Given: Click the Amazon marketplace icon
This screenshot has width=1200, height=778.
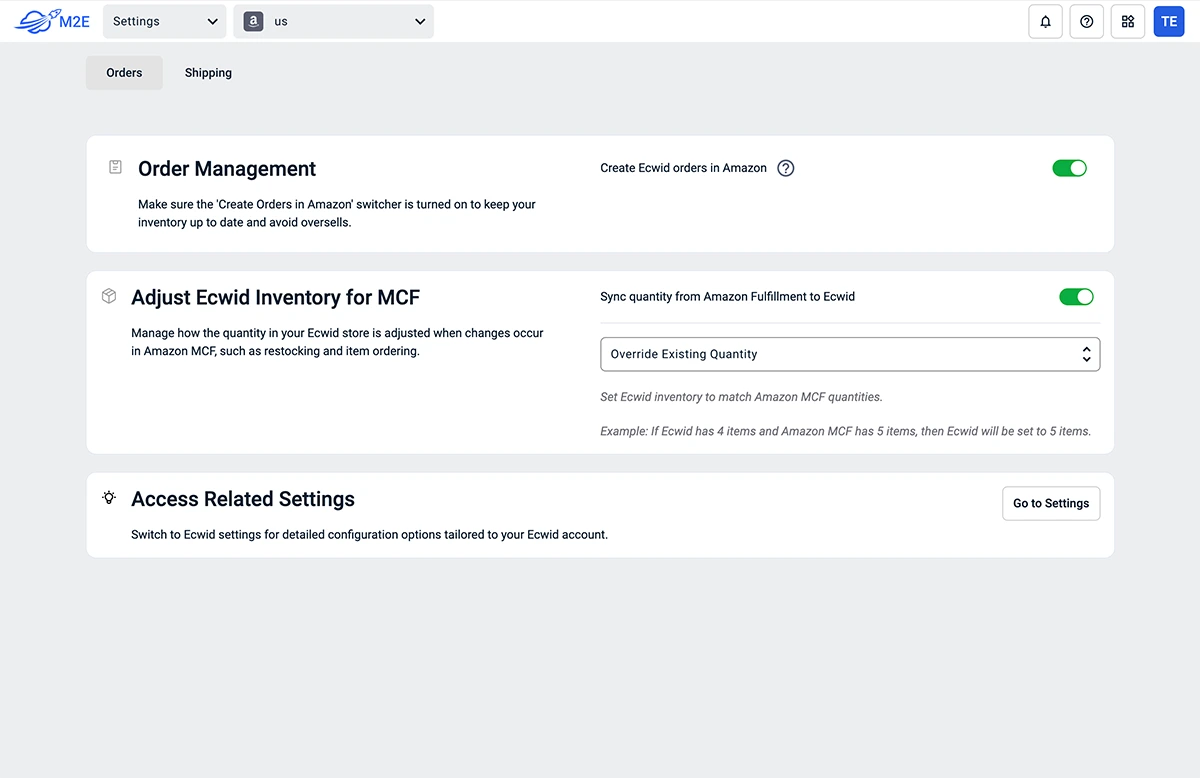Looking at the screenshot, I should click(x=253, y=22).
